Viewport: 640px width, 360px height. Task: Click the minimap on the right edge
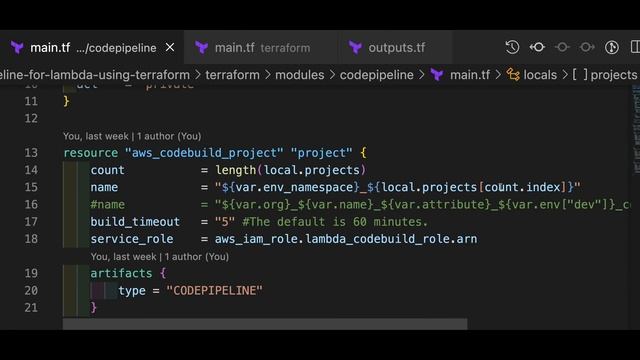coord(636,130)
